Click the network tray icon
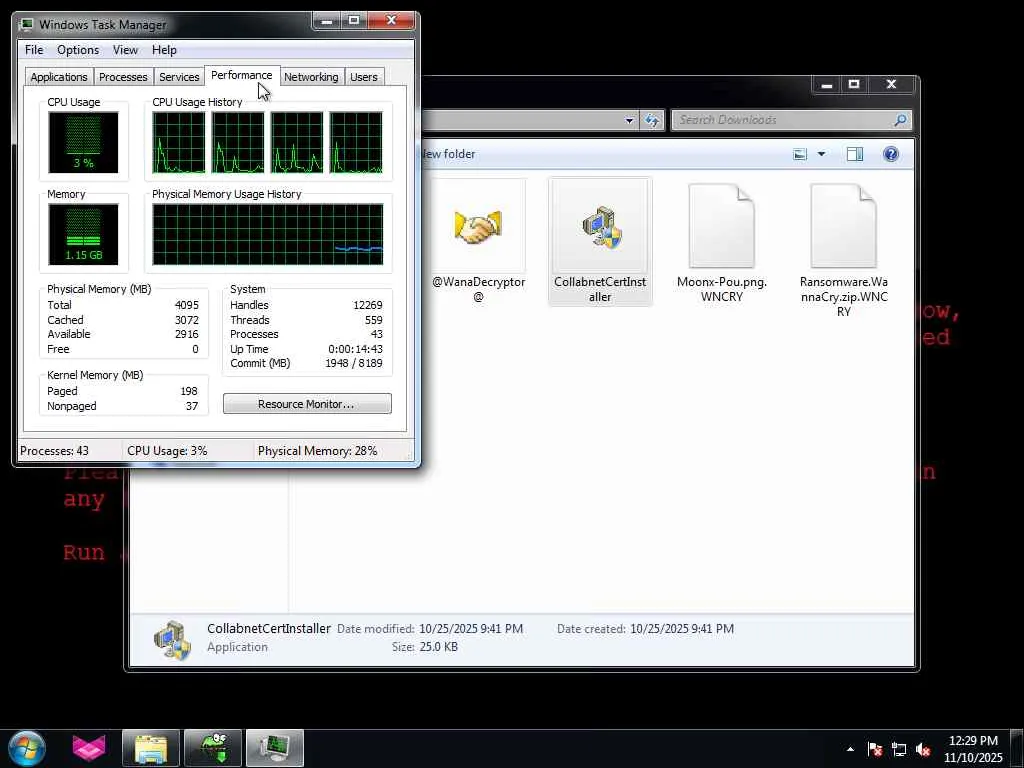 click(x=899, y=750)
